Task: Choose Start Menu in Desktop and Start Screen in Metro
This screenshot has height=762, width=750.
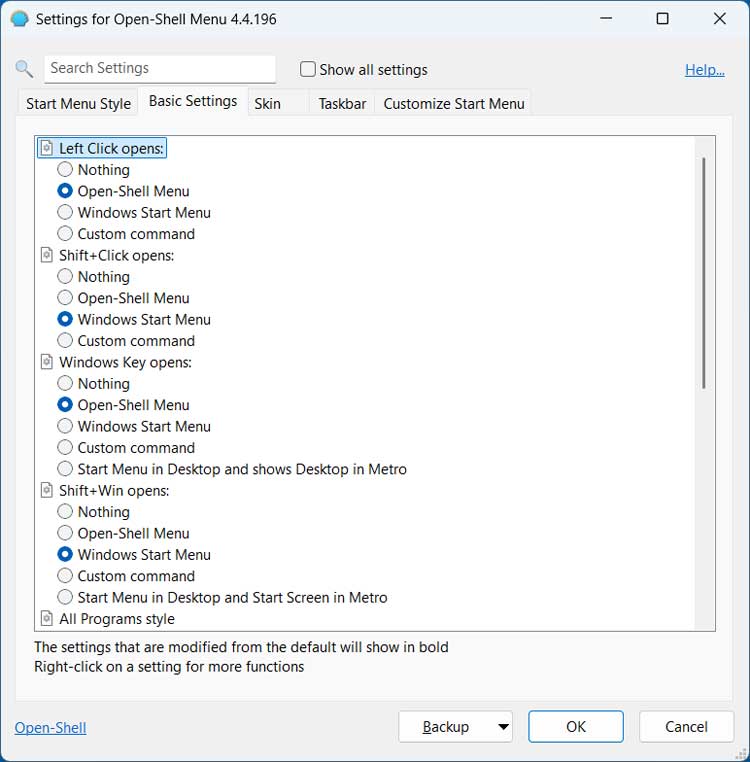Action: [65, 597]
